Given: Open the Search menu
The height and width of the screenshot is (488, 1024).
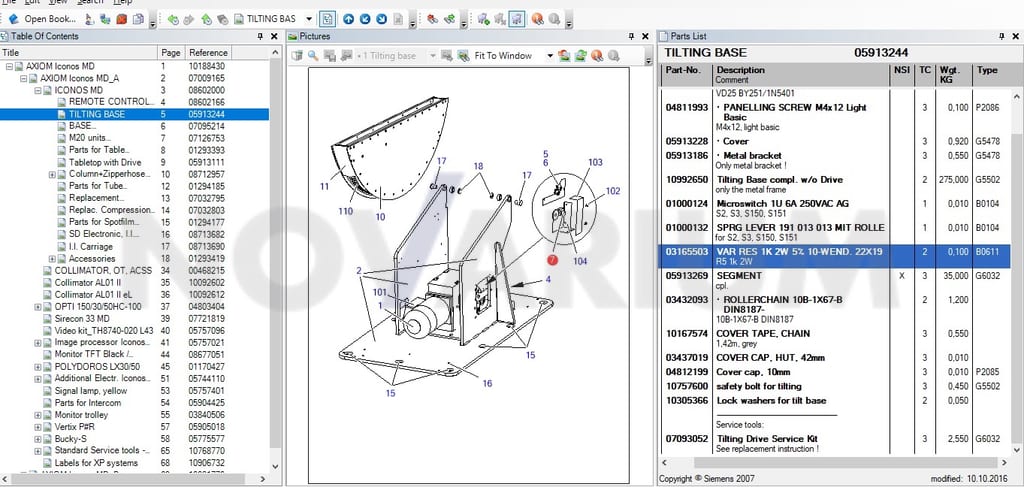Looking at the screenshot, I should click(90, 3).
